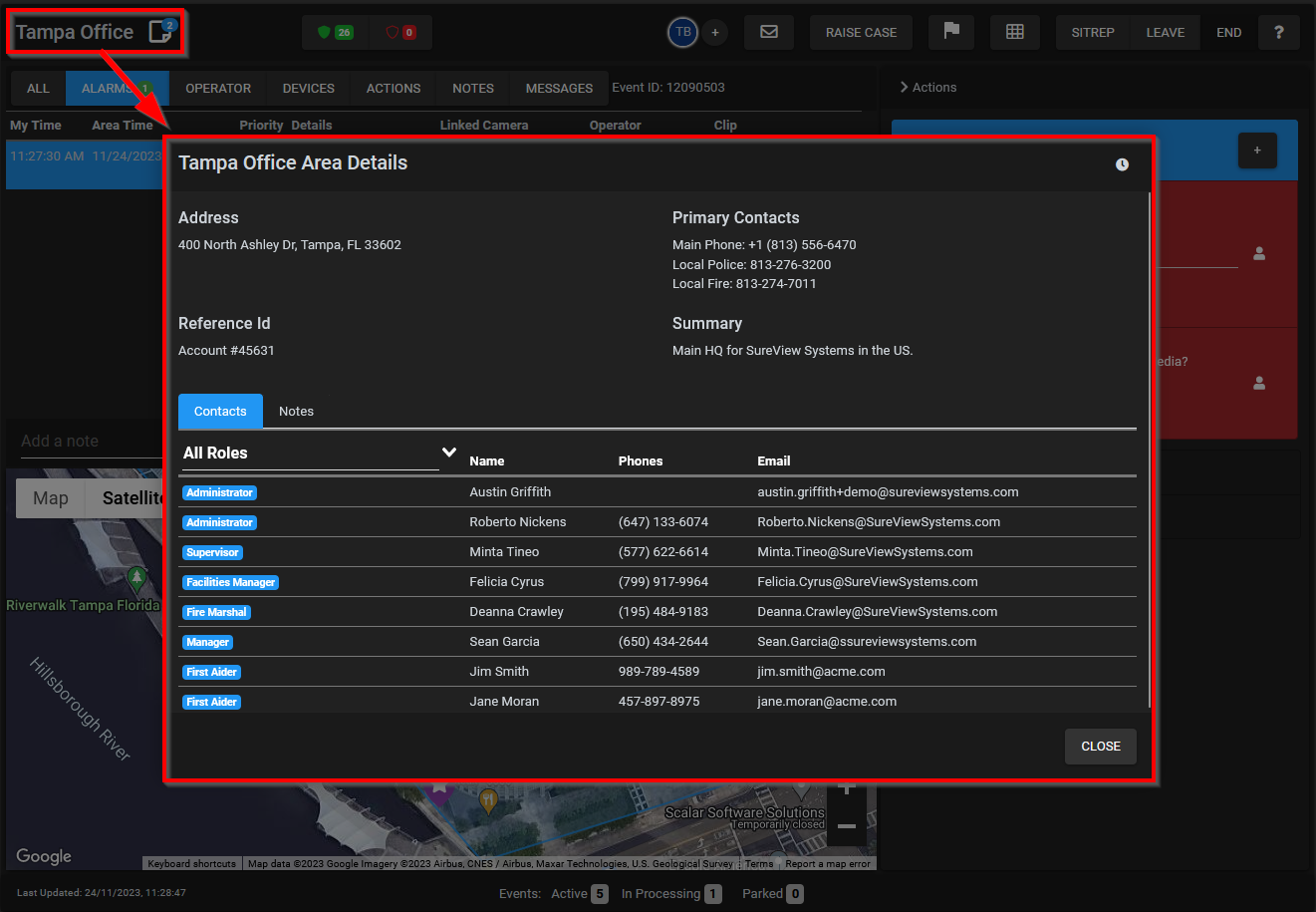The image size is (1316, 912).
Task: Click Deanna Crawley phone (195) 484-9183
Action: (x=663, y=611)
